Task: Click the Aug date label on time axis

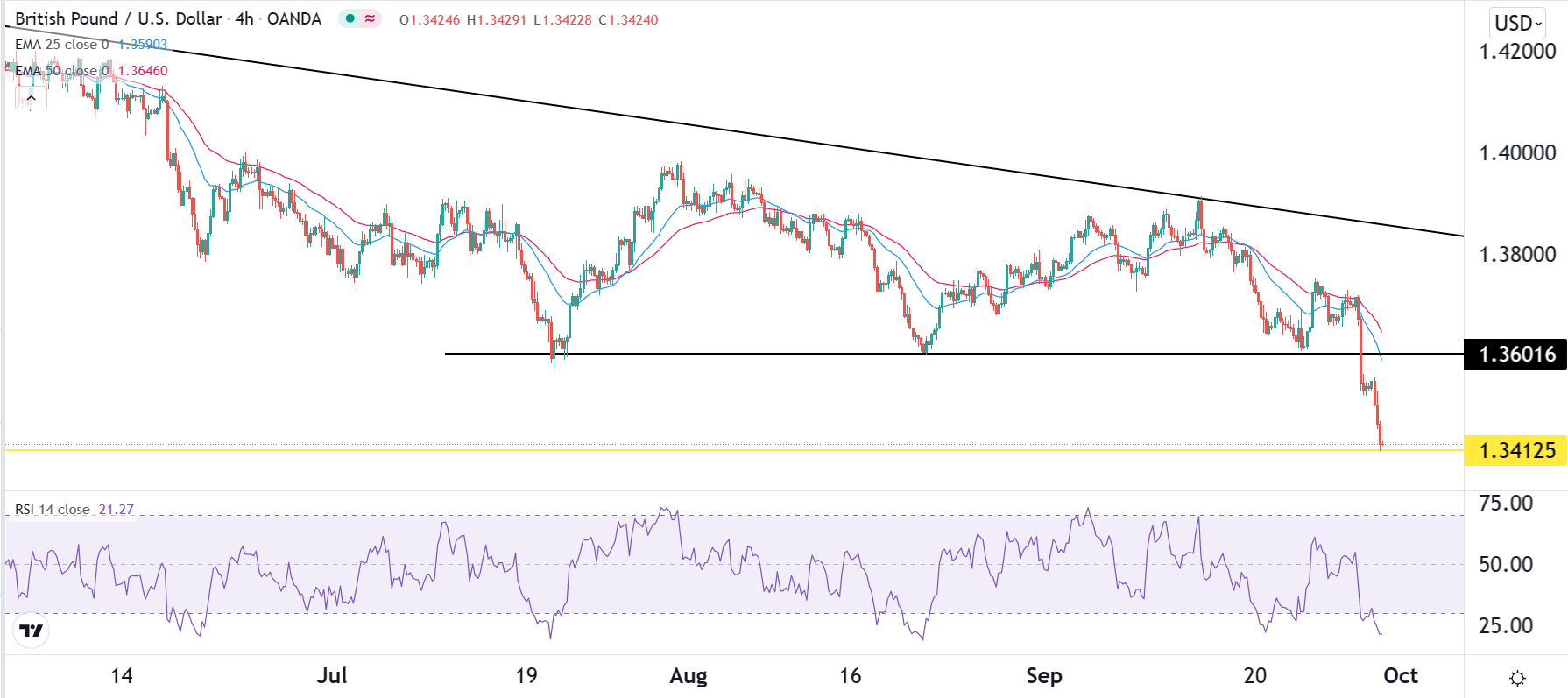Action: click(689, 676)
